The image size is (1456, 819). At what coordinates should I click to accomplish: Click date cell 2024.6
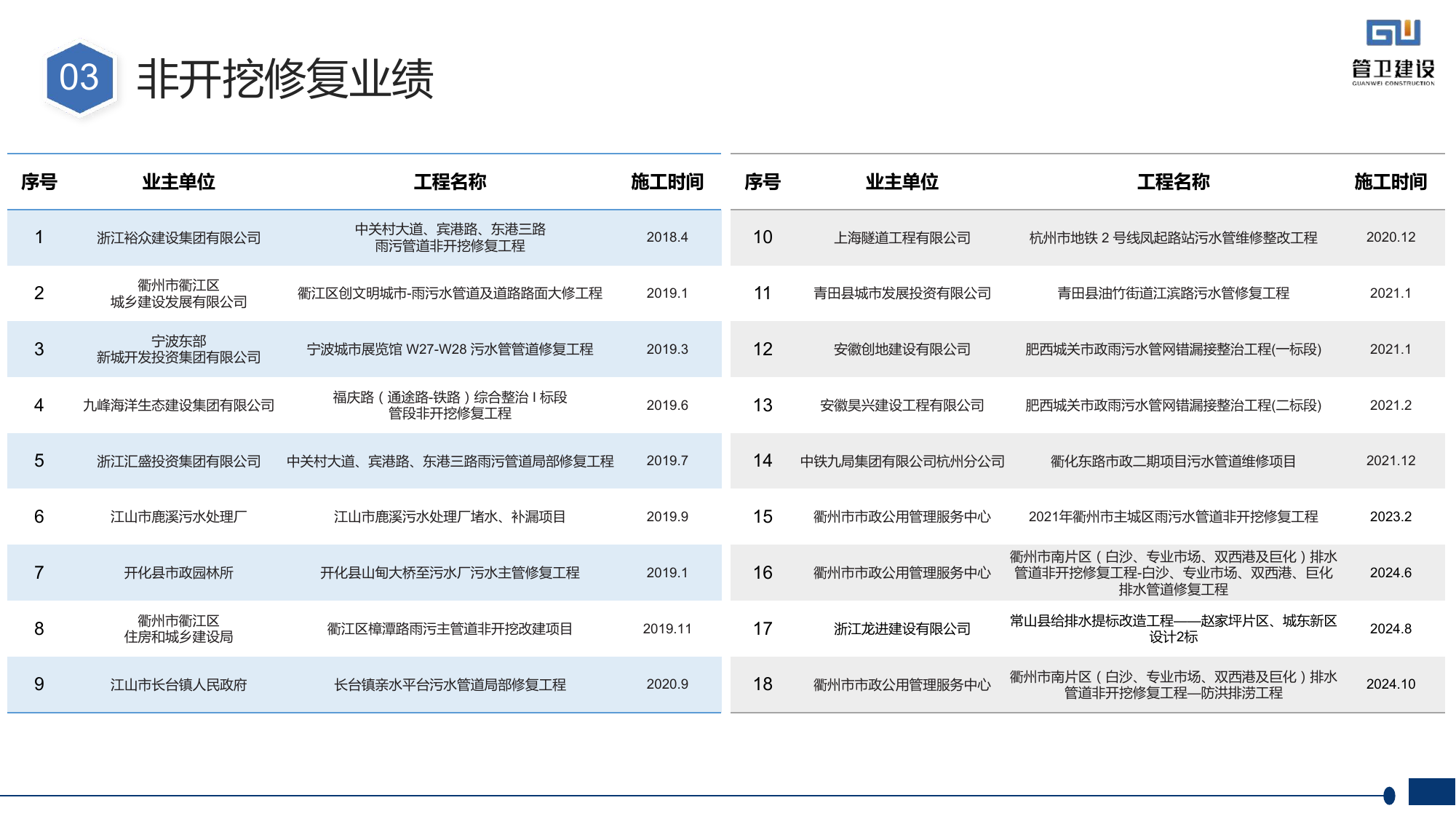pos(1391,573)
